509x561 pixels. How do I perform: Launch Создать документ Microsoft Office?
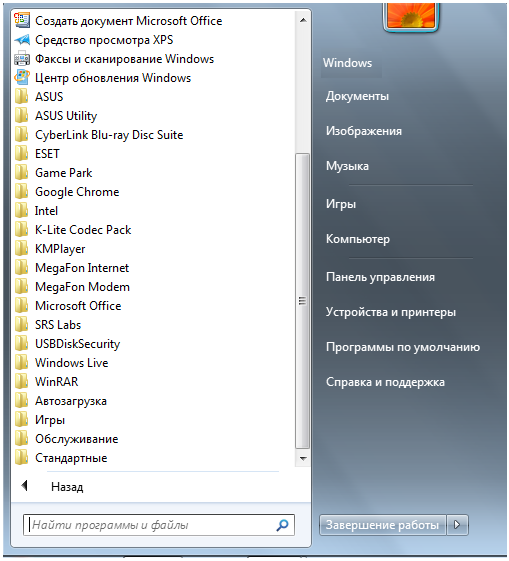[x=128, y=21]
